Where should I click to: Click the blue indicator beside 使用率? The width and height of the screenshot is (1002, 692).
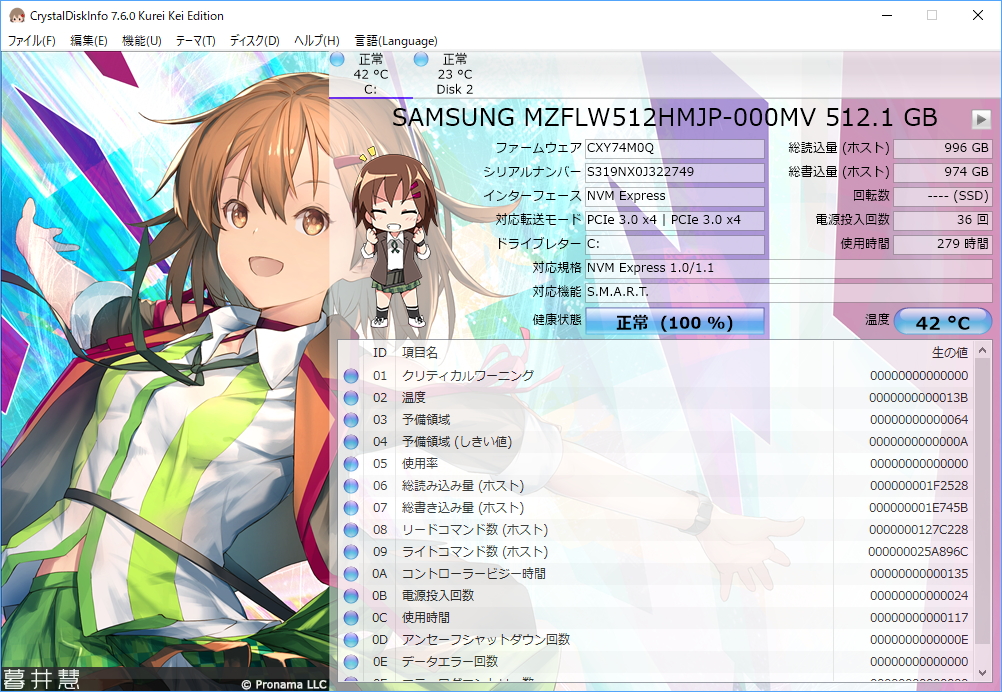352,463
